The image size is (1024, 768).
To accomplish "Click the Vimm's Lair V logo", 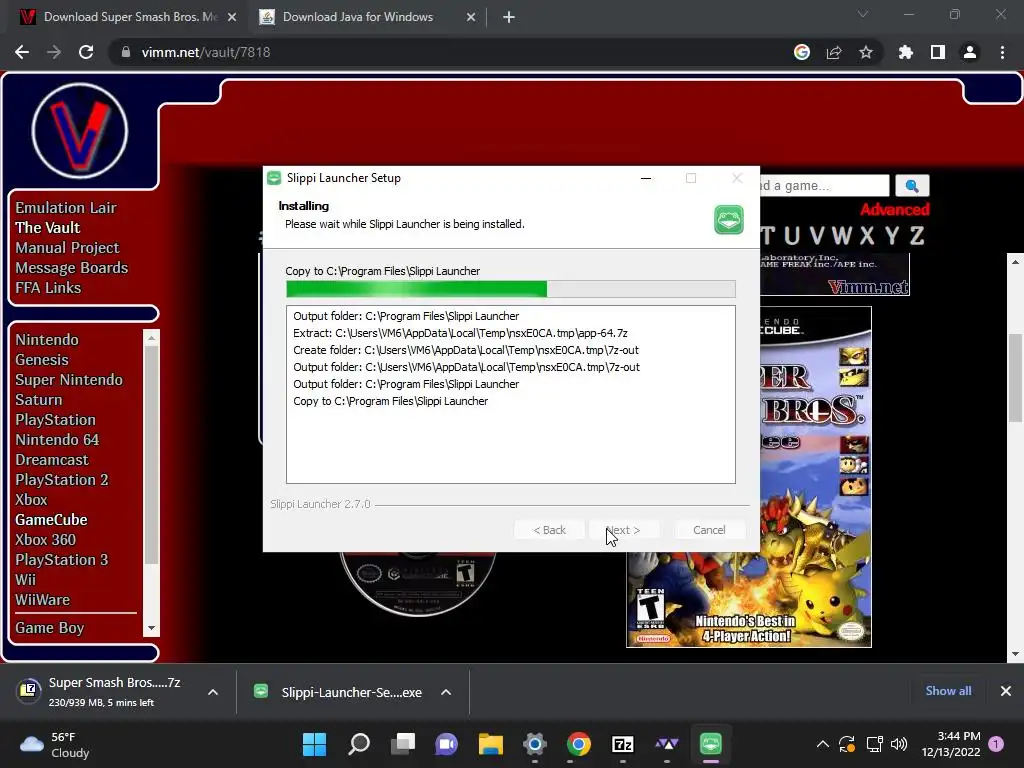I will click(x=80, y=131).
